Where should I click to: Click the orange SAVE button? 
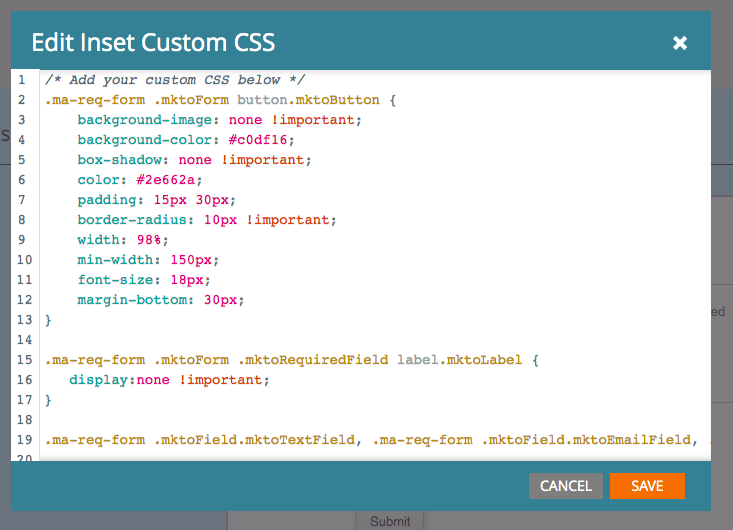[x=647, y=486]
